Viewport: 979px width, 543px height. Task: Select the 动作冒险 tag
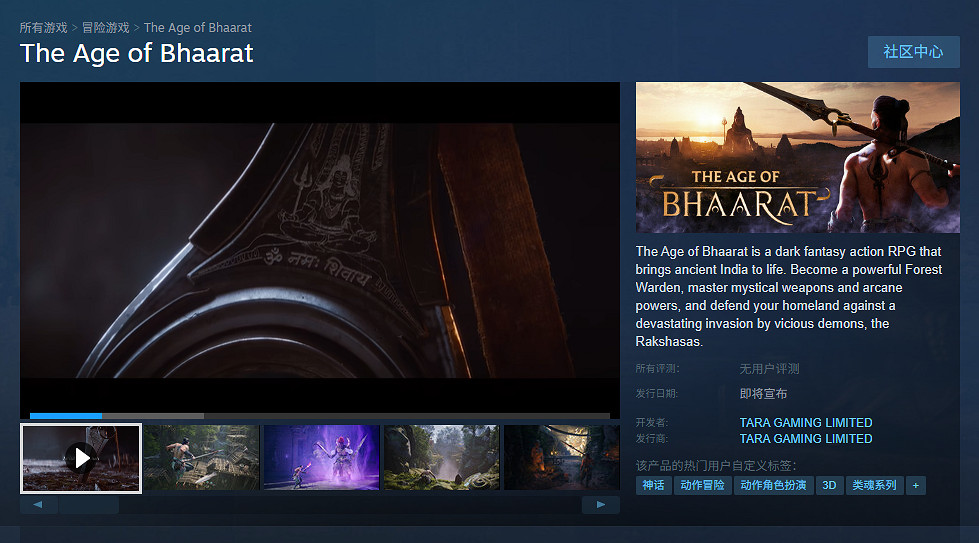[x=702, y=486]
